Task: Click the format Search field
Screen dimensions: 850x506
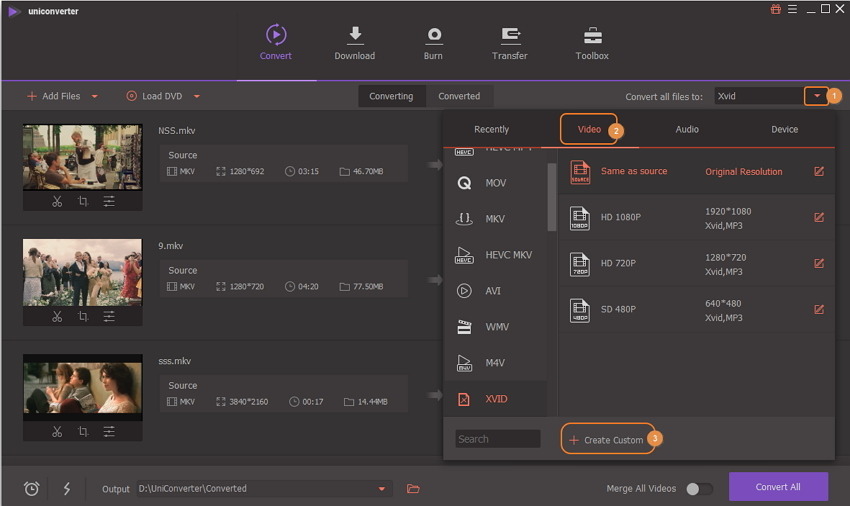Action: [x=498, y=439]
